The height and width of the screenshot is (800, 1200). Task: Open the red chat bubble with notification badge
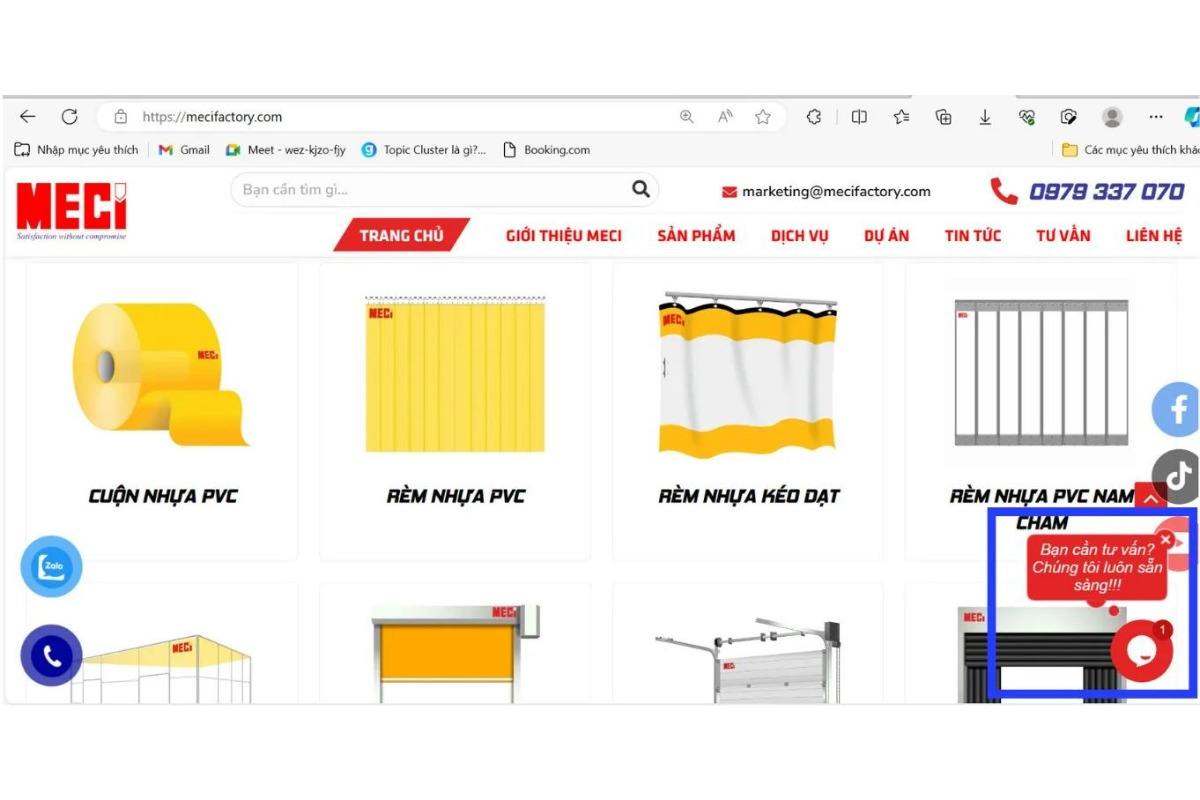(1141, 651)
